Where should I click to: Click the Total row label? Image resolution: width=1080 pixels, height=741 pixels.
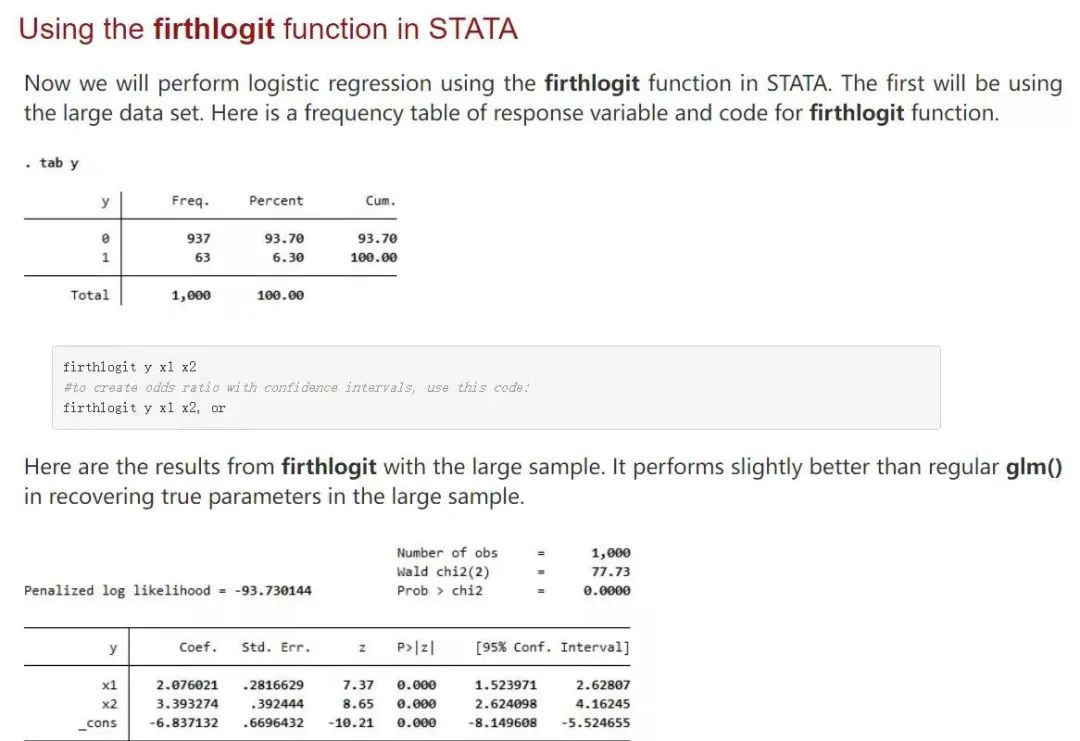coord(90,295)
